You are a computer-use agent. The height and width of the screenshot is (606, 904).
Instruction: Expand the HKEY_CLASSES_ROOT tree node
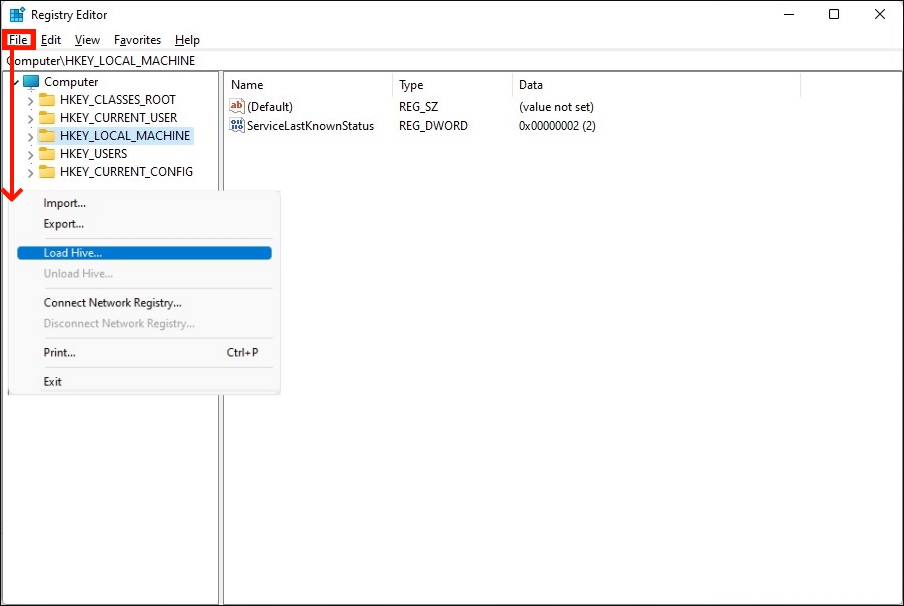click(x=30, y=100)
